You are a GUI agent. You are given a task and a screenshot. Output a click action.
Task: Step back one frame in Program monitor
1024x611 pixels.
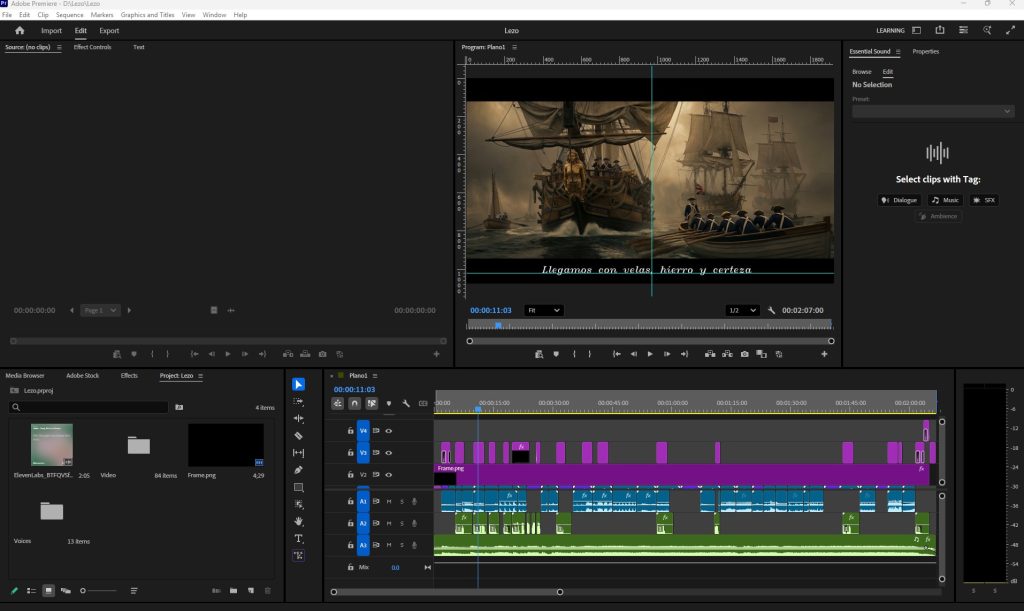point(633,354)
